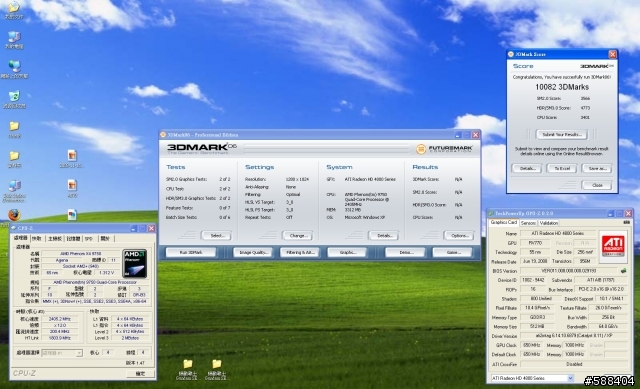Switch to the last (關於) tab in CPU-Z
The image size is (640, 389).
click(105, 238)
